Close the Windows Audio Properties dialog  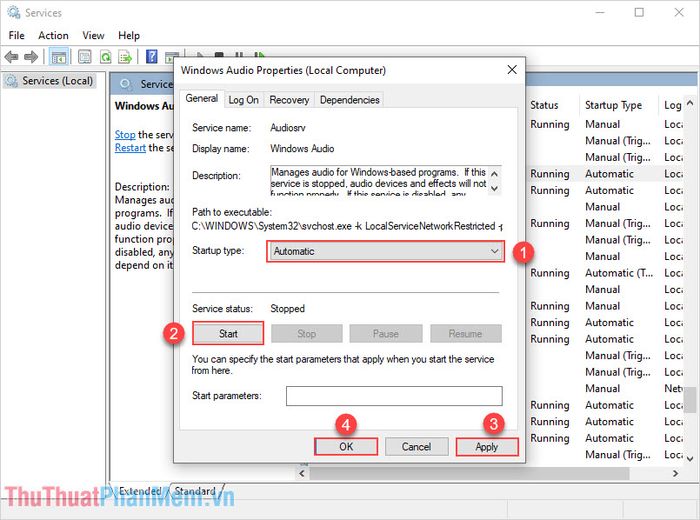pos(512,70)
